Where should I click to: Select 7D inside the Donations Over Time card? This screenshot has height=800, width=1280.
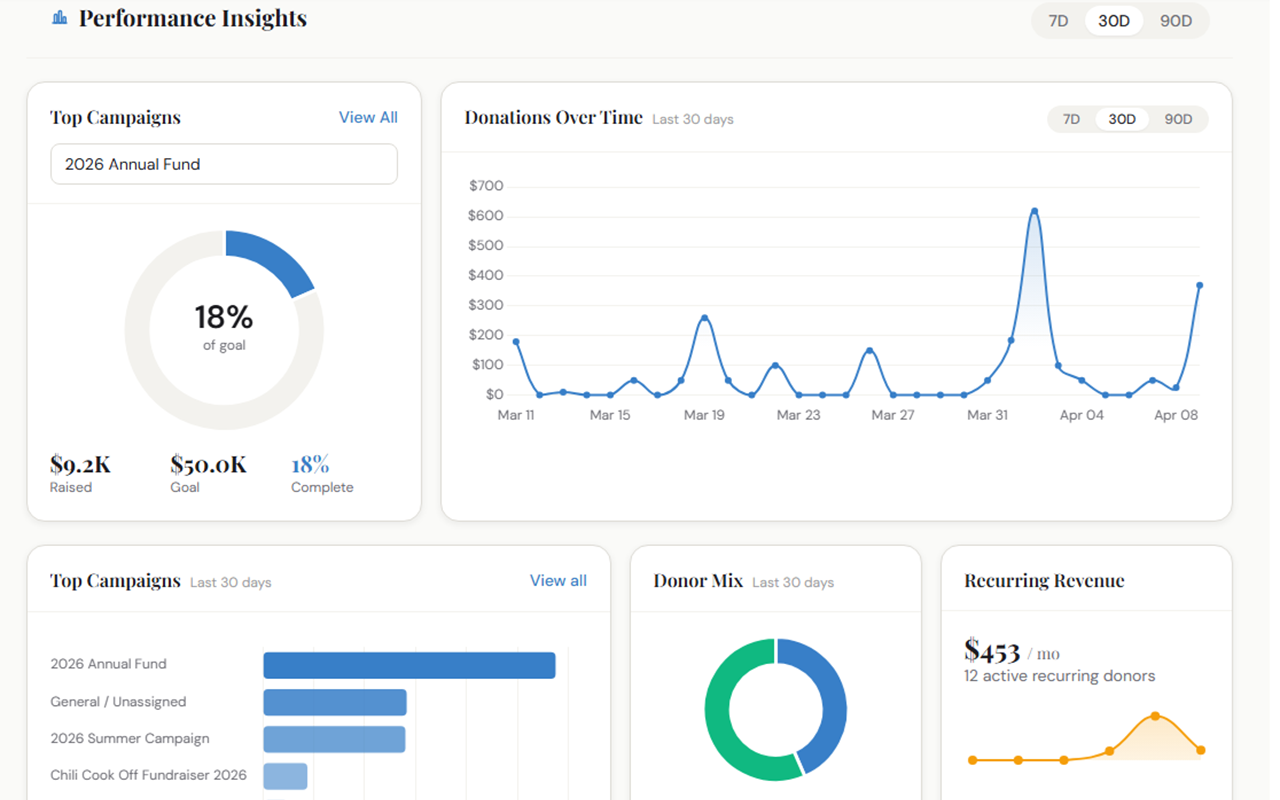click(1071, 118)
